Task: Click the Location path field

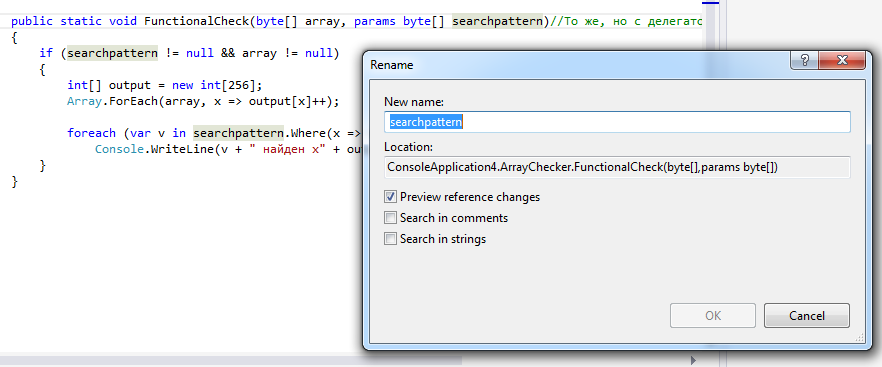Action: pyautogui.click(x=617, y=167)
